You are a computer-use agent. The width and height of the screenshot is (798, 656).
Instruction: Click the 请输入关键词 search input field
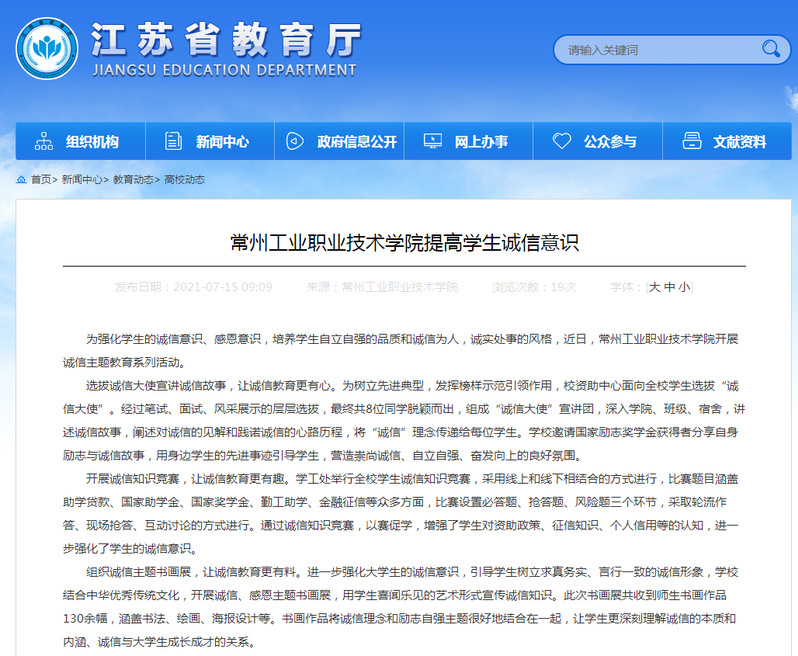point(655,49)
